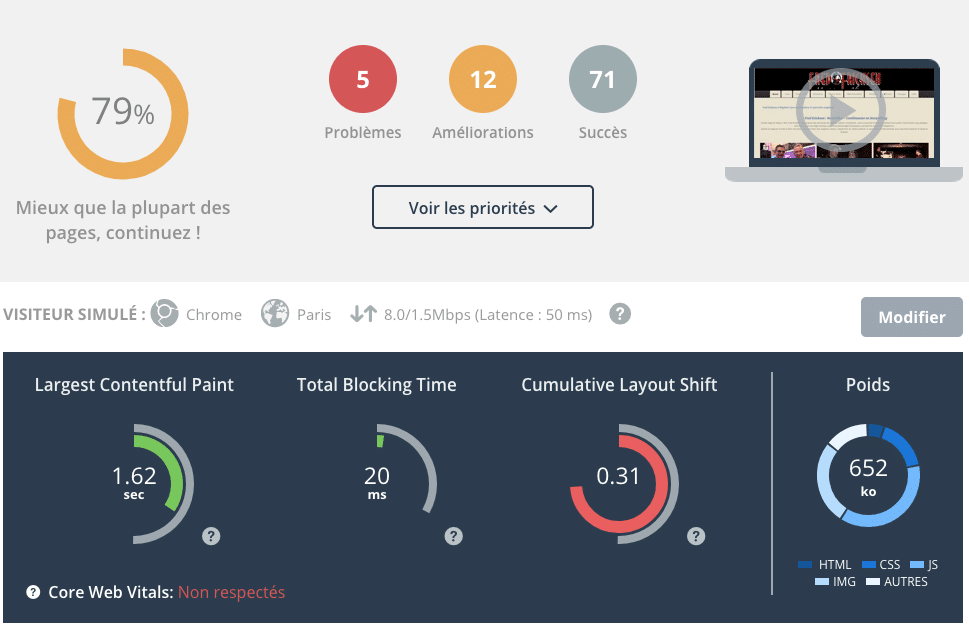The image size is (969, 628).
Task: Open help icon next to latency info
Action: (621, 314)
